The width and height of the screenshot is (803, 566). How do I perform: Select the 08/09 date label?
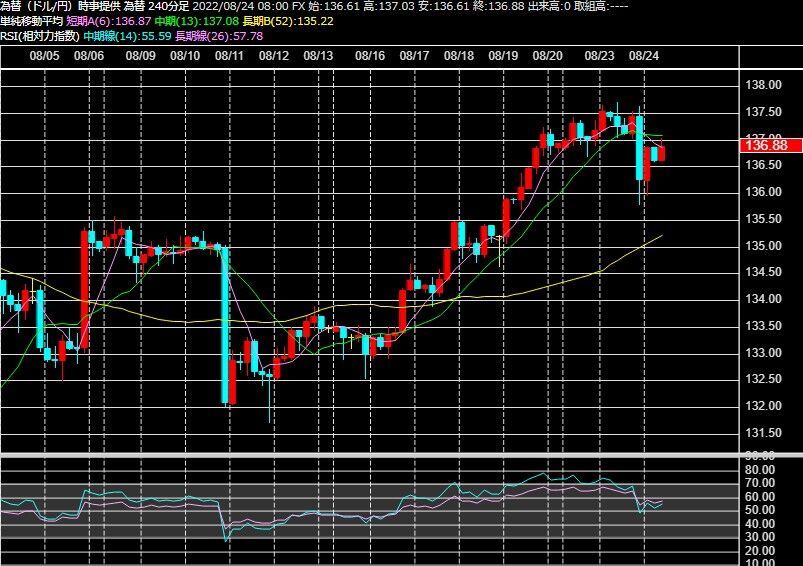coord(140,56)
